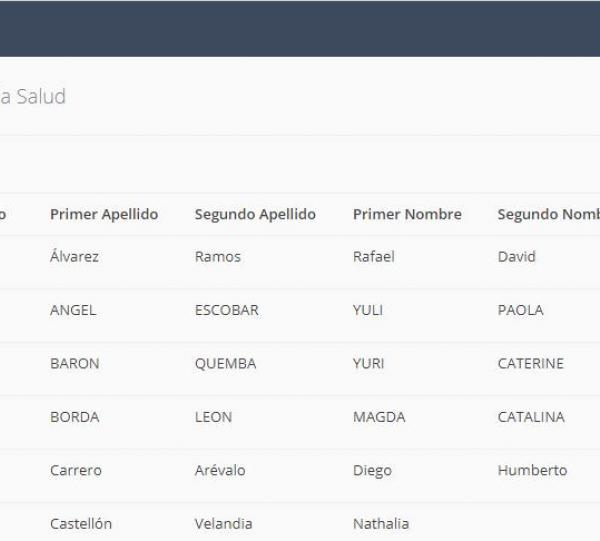Select the CATALINA cell
600x541 pixels.
531,417
